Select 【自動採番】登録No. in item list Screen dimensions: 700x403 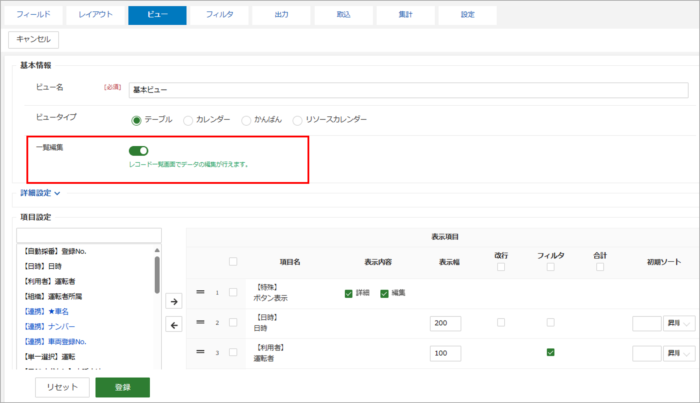pos(55,251)
